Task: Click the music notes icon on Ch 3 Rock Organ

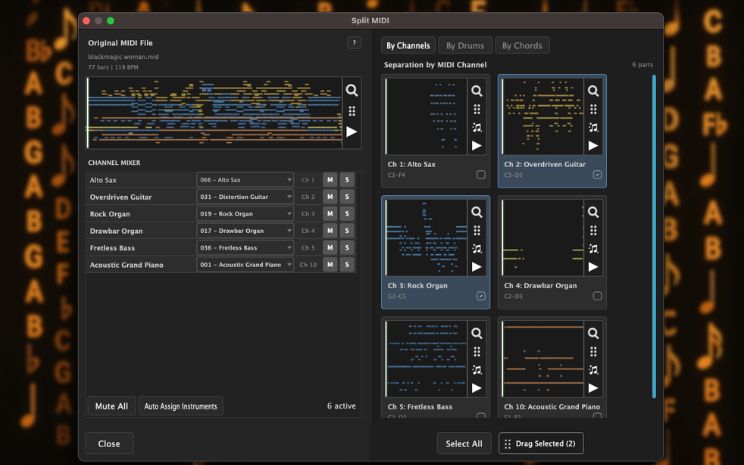Action: pos(477,249)
